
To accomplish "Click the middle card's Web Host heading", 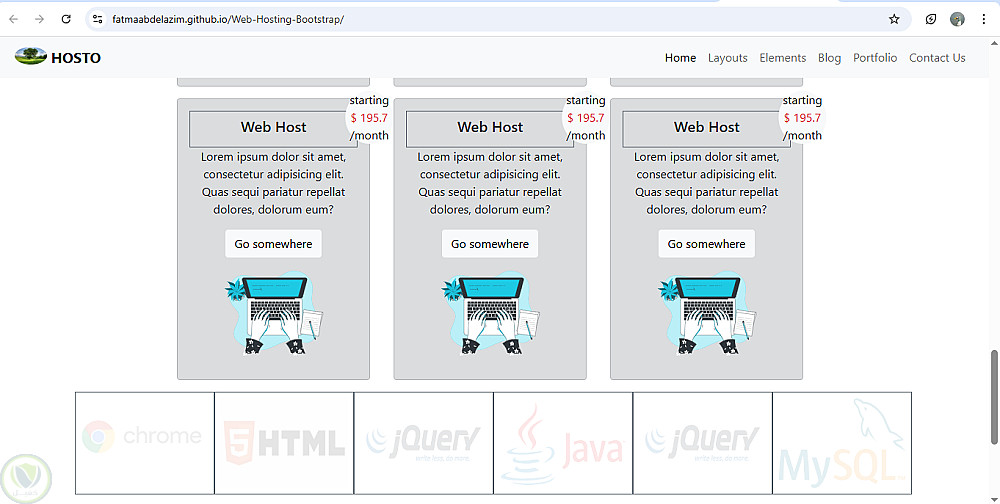I will [490, 127].
